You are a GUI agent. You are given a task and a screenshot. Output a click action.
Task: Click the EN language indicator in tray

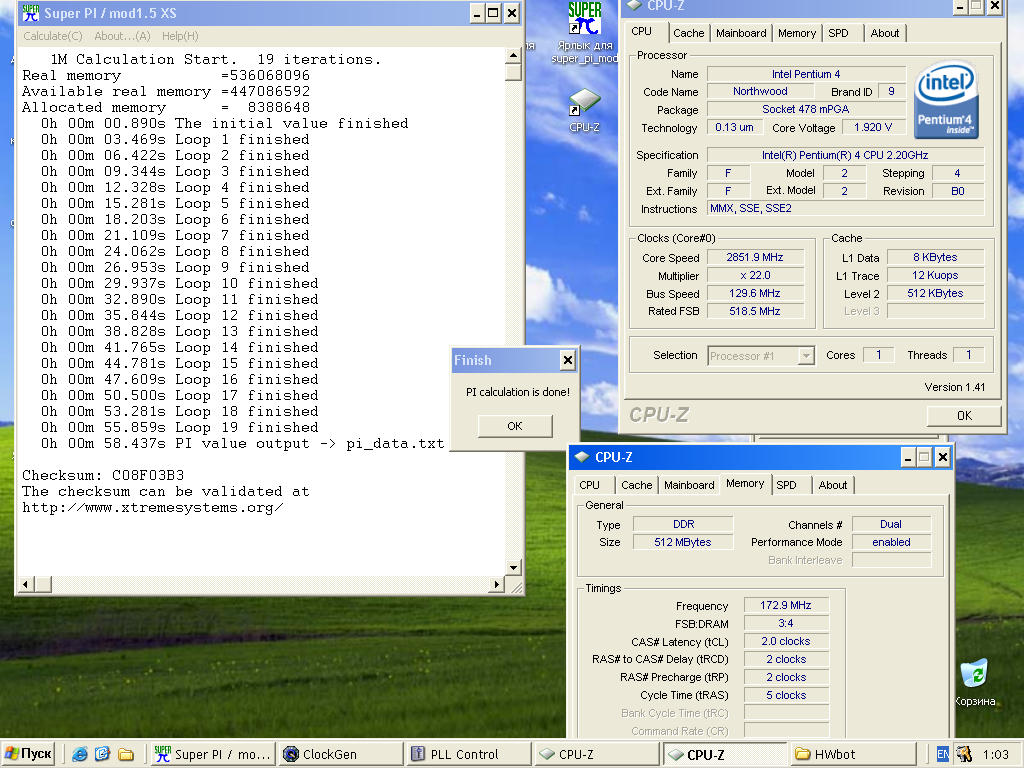click(x=942, y=754)
